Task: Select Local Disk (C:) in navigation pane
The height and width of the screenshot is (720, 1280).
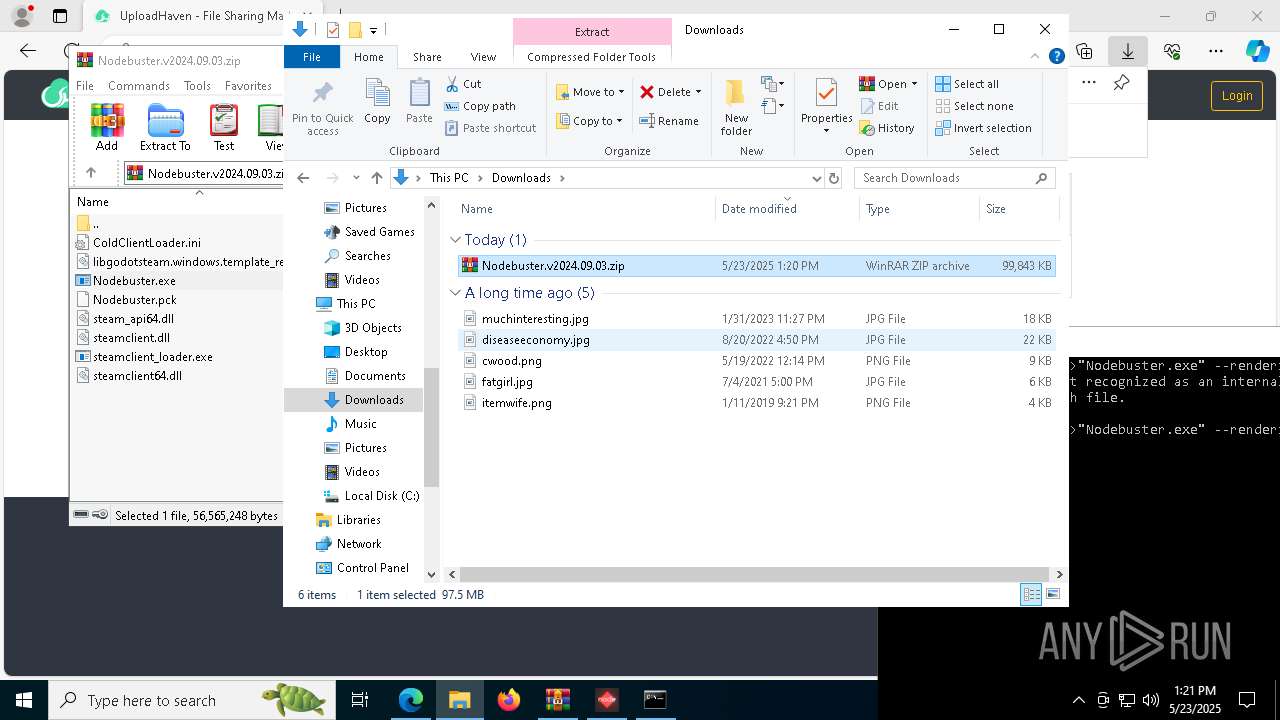Action: pos(370,496)
